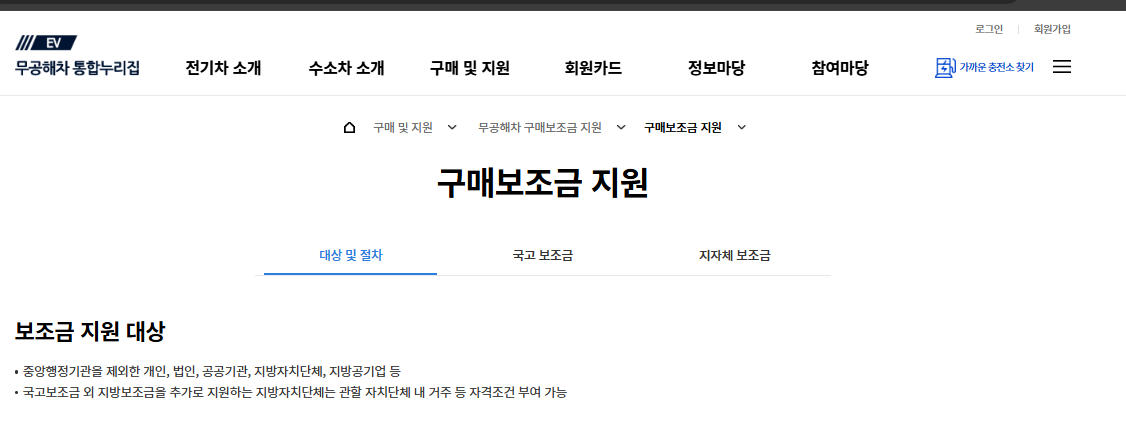1126x433 pixels.
Task: Open 회원카드 menu
Action: tap(593, 68)
